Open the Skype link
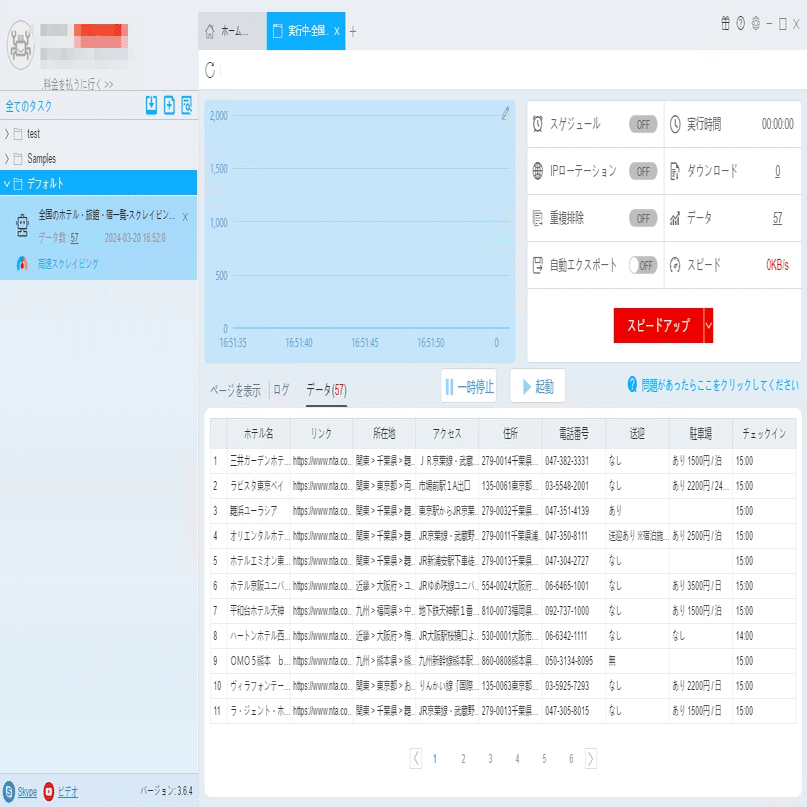Viewport: 807px width, 807px height. 27,792
